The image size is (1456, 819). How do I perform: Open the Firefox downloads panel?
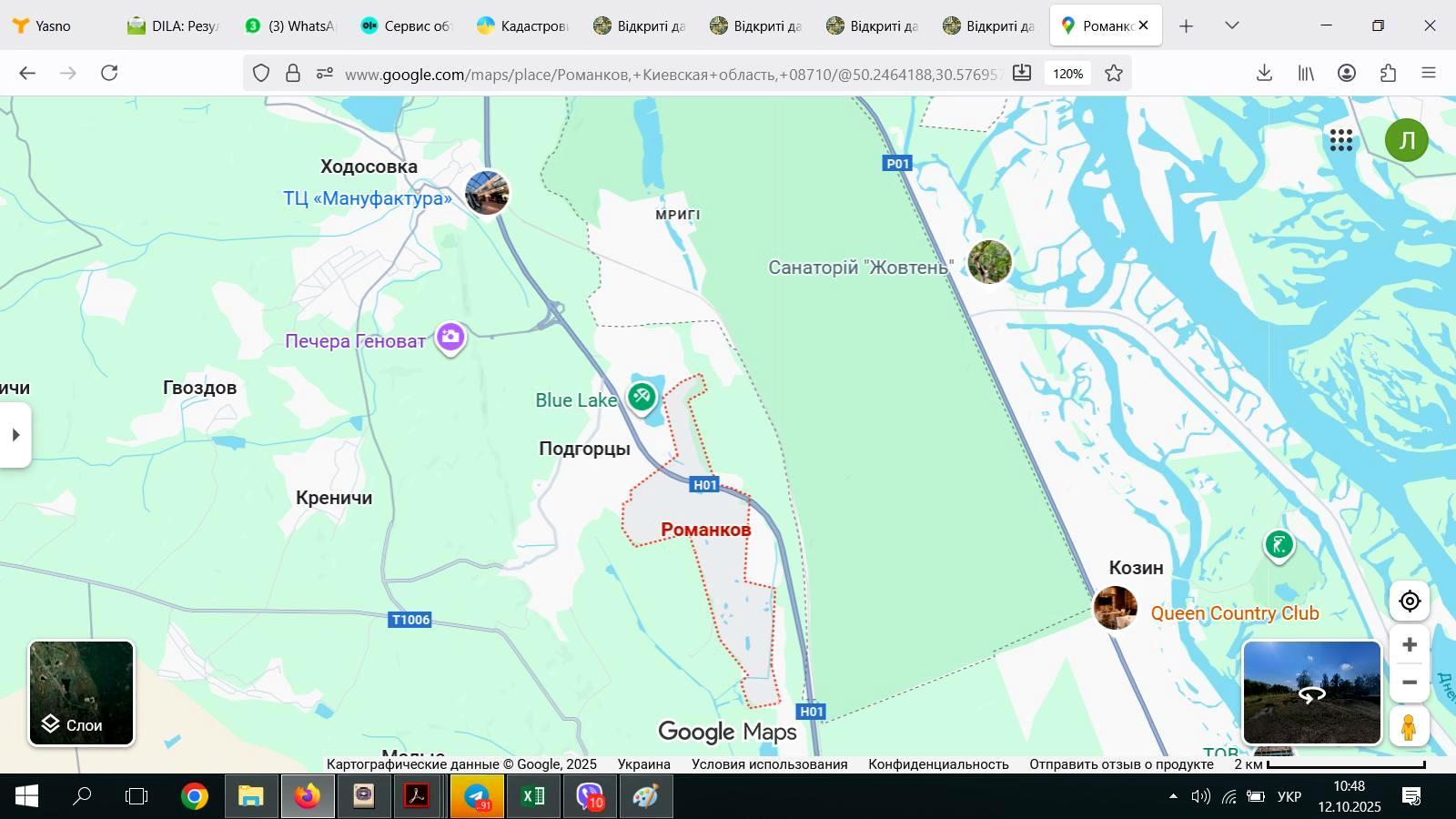1264,74
